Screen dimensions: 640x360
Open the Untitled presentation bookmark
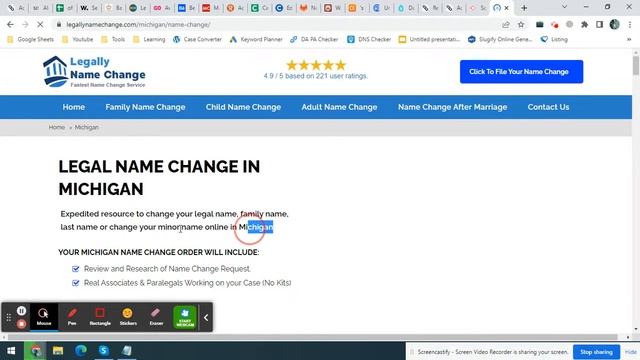pyautogui.click(x=429, y=40)
